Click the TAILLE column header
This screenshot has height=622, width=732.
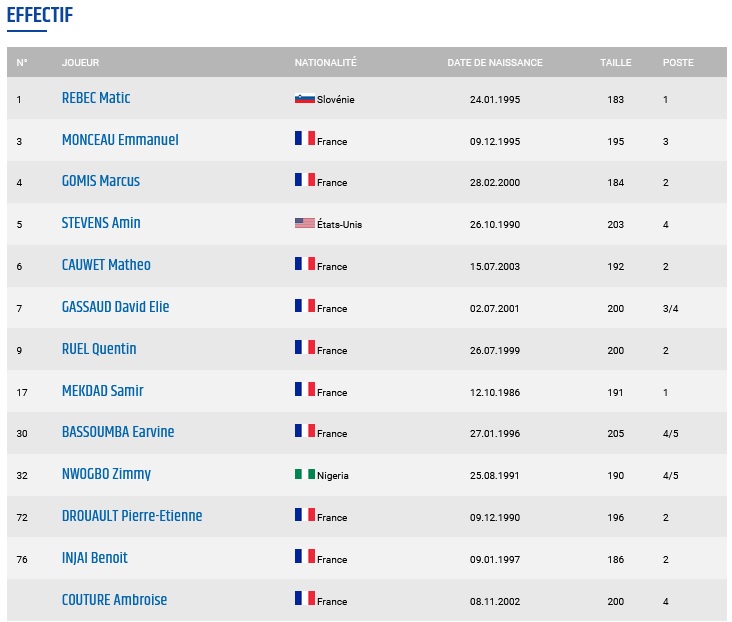click(616, 63)
